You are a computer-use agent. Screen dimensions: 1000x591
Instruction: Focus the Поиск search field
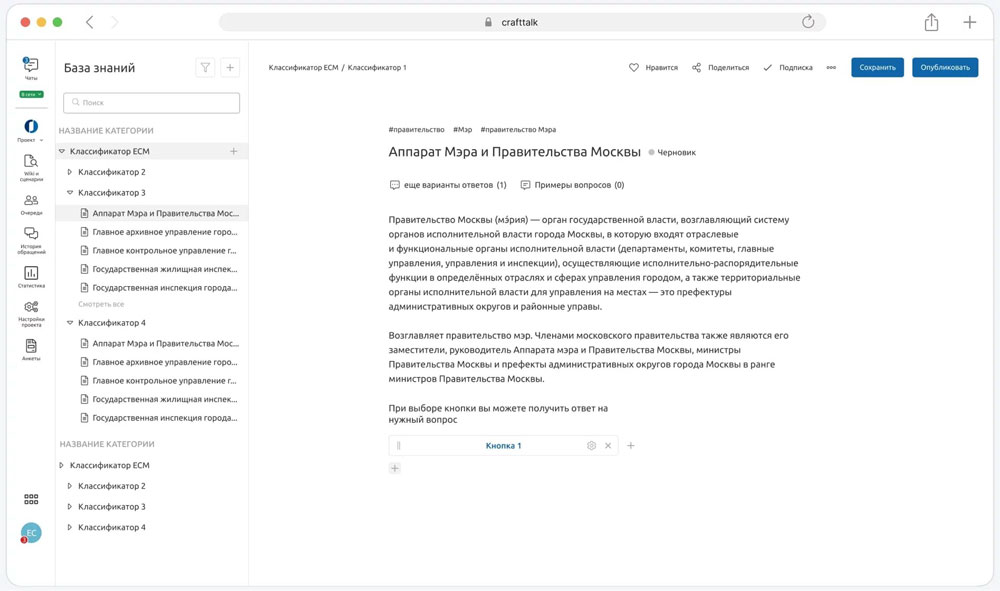coord(152,103)
